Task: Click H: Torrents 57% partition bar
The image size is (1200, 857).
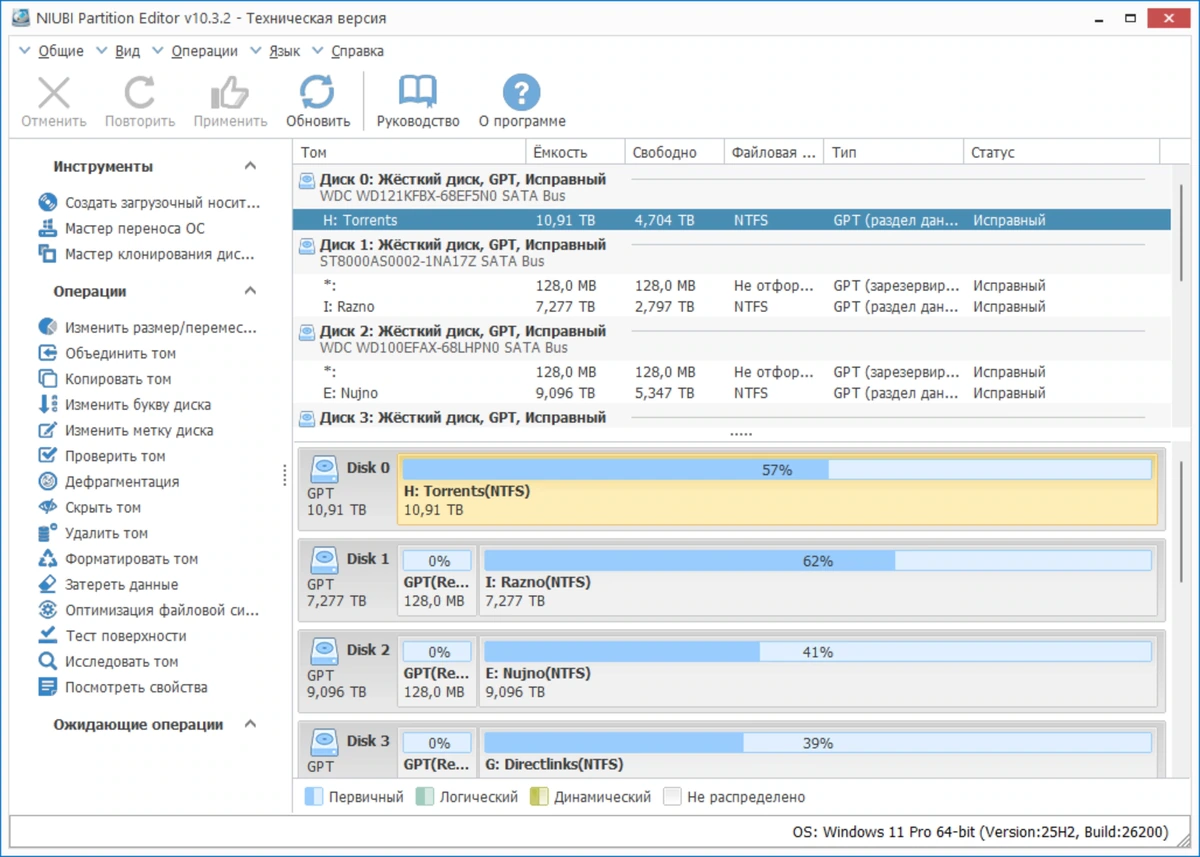Action: [777, 469]
